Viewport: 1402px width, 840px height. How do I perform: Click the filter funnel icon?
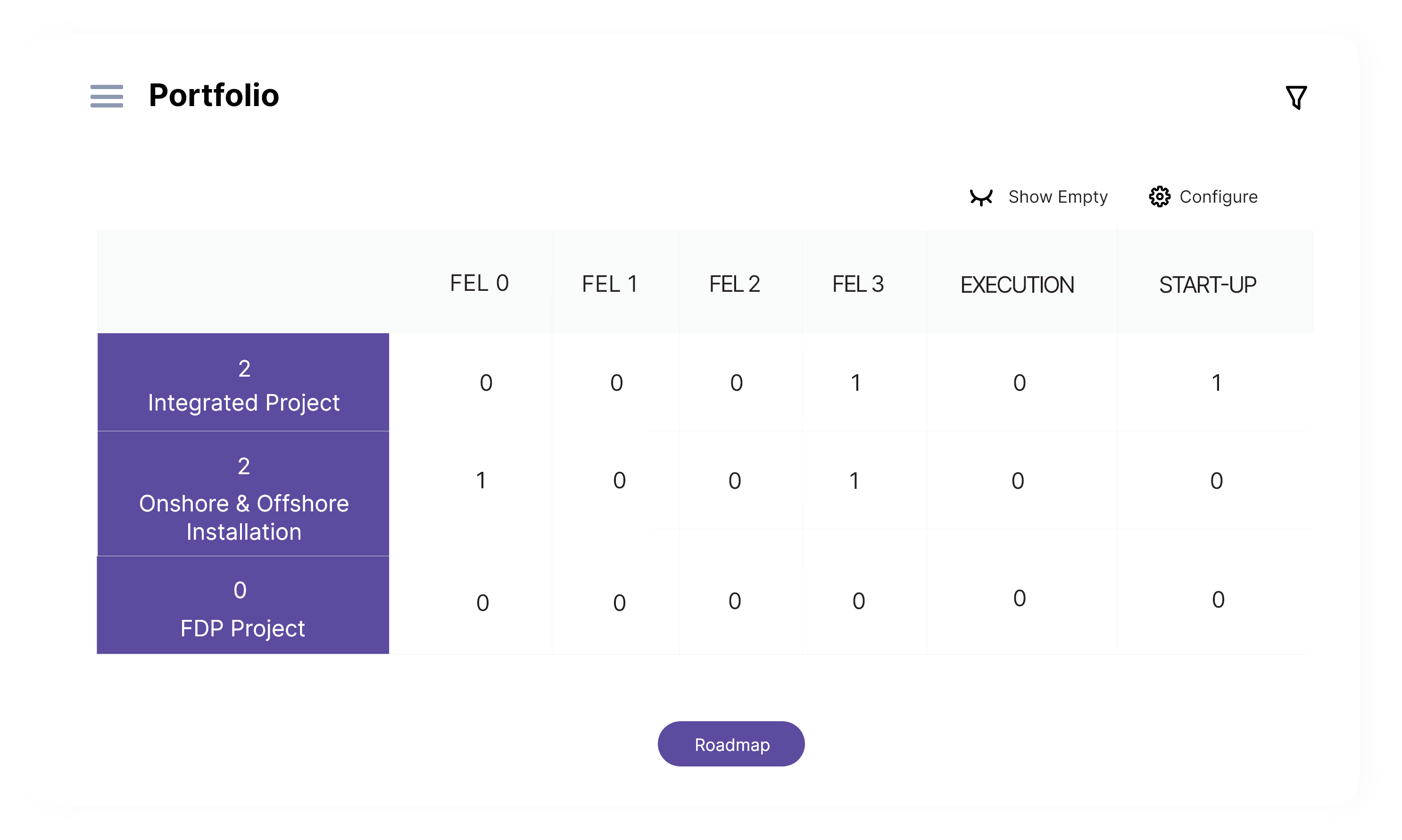1295,98
